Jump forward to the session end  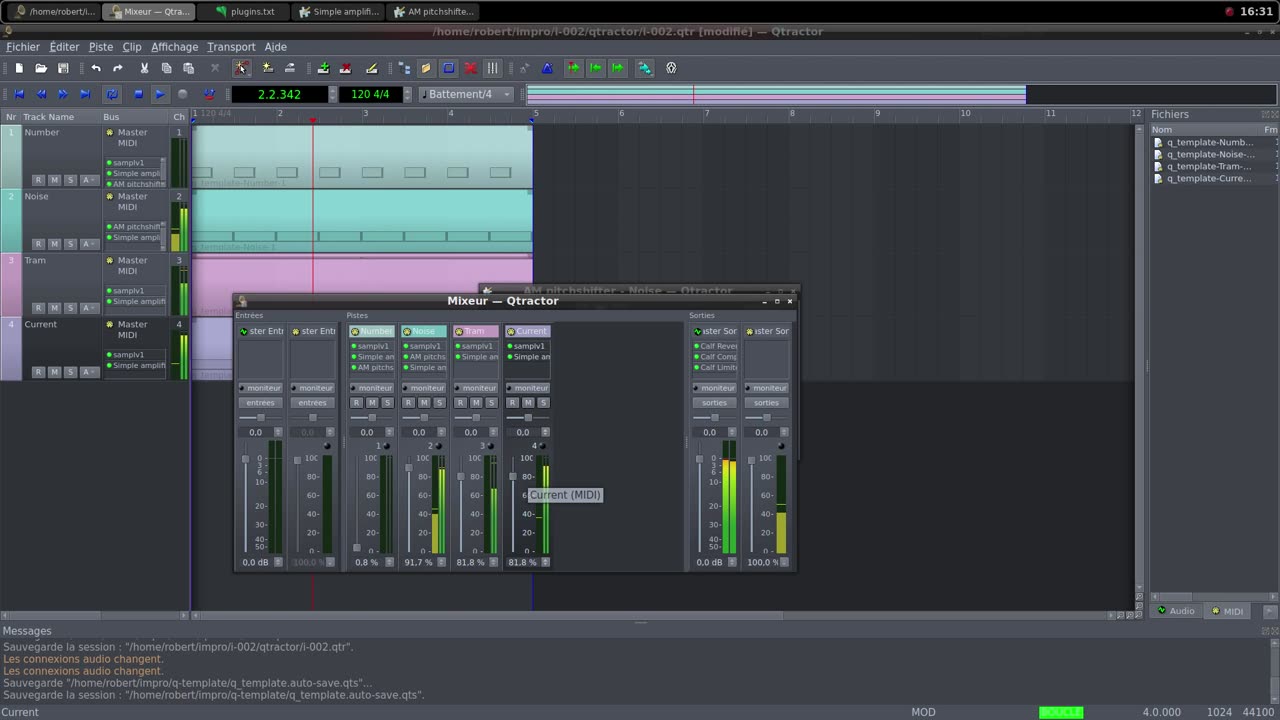(85, 94)
